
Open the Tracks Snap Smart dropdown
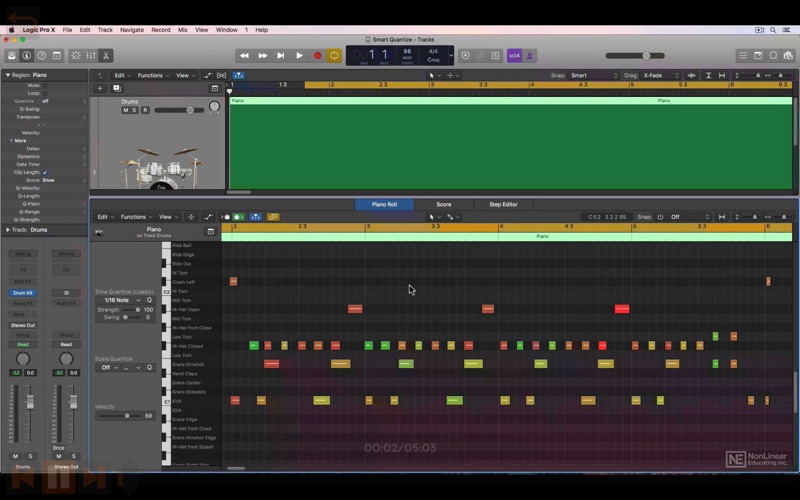[x=594, y=76]
